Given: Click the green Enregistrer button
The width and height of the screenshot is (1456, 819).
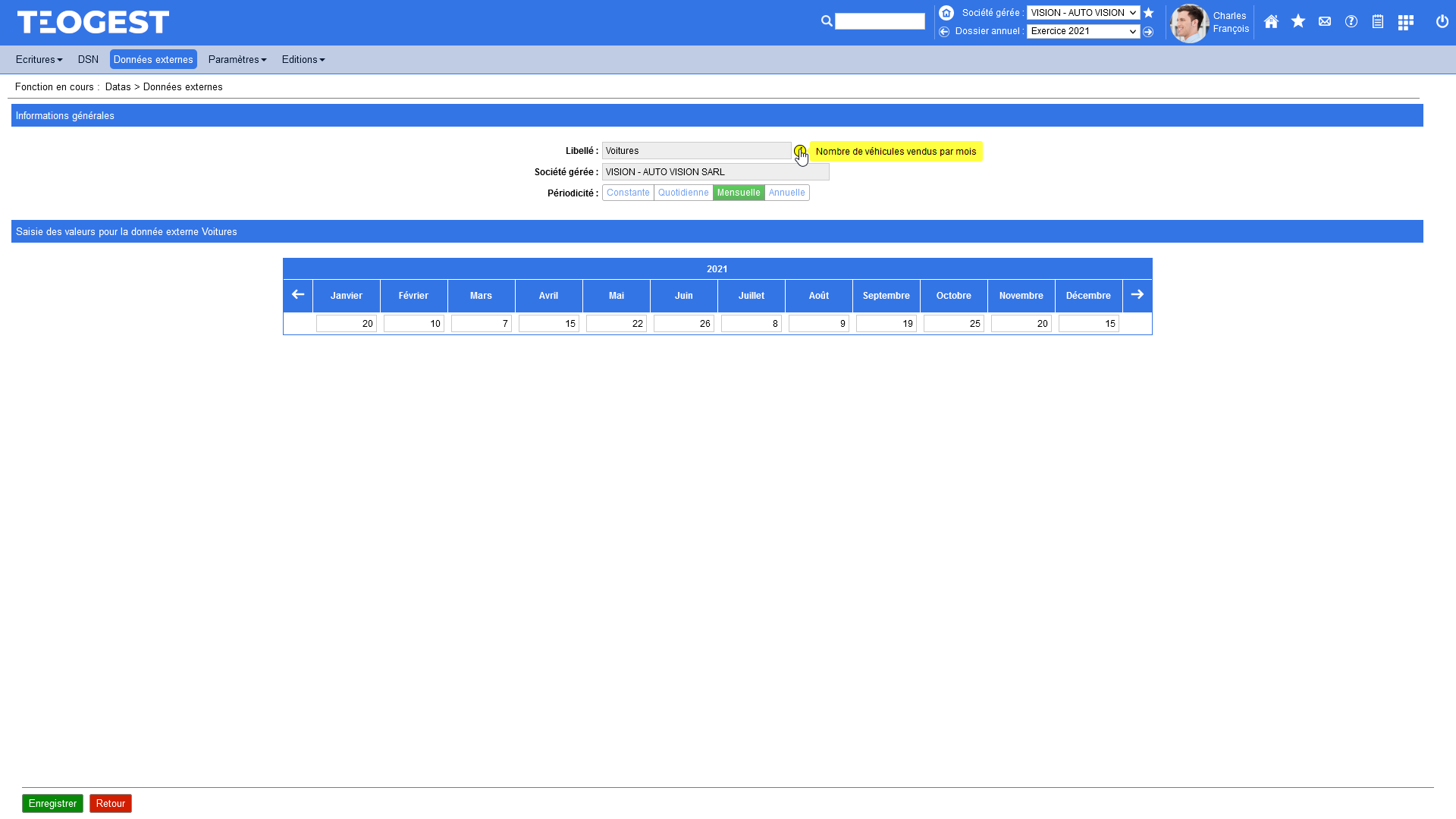Looking at the screenshot, I should pos(52,803).
